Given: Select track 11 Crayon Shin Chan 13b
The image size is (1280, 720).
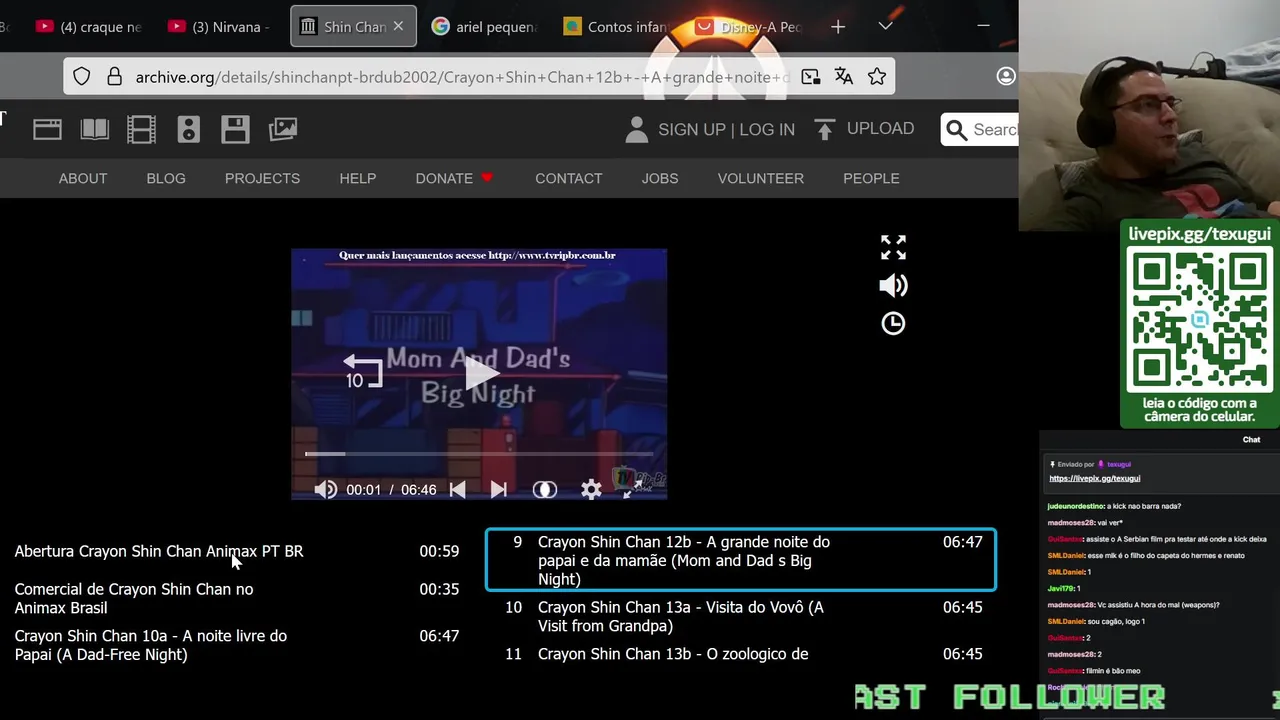Looking at the screenshot, I should click(x=741, y=654).
